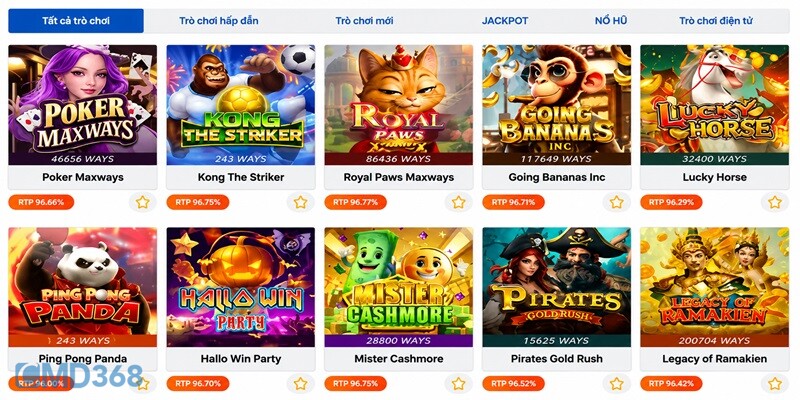Add Legacy of Ramakien to favorites star
The width and height of the screenshot is (800, 400).
775,384
